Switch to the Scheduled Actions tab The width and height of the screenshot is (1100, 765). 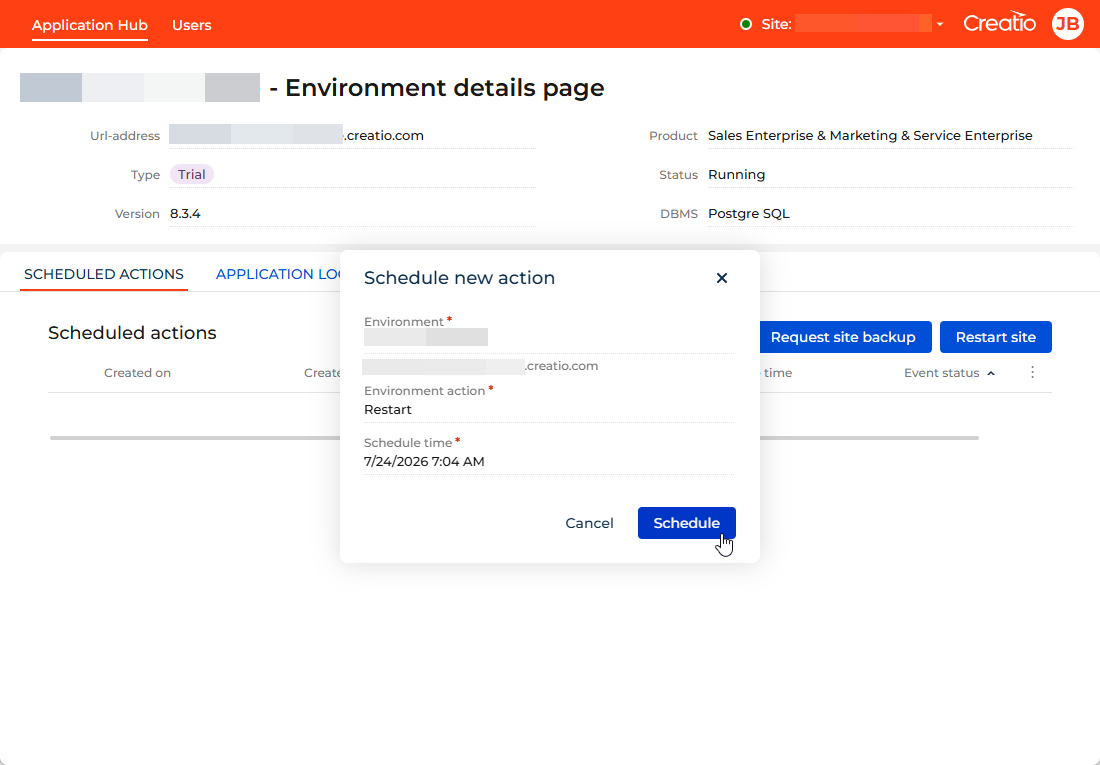(104, 274)
